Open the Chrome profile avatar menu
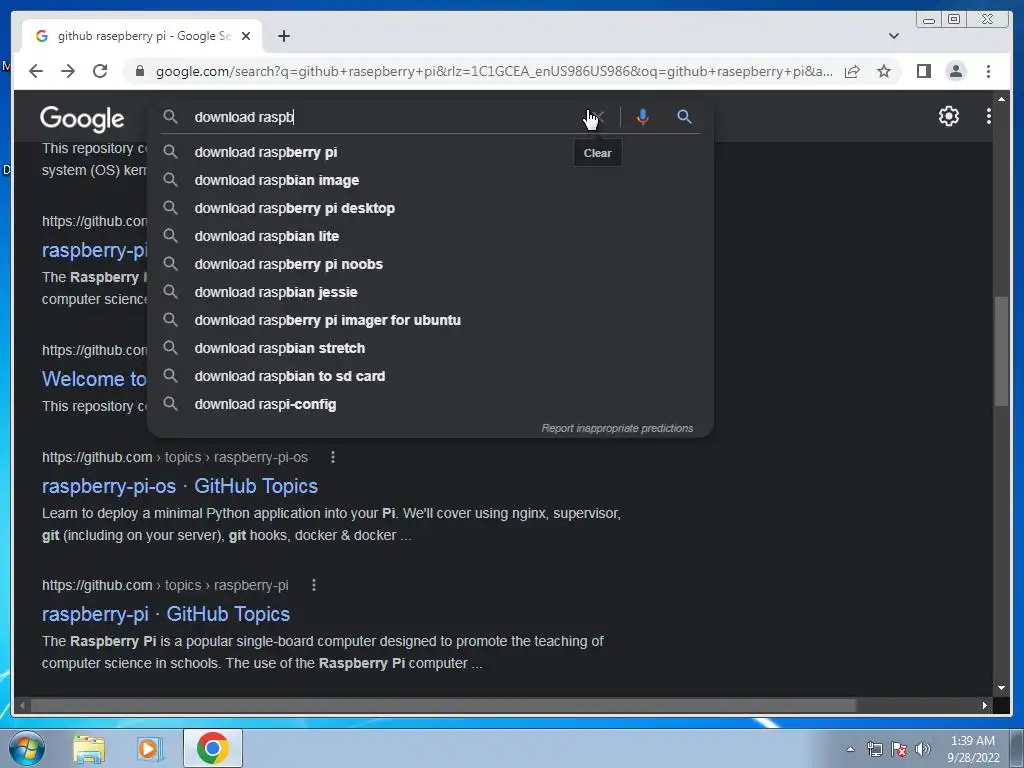The image size is (1024, 768). pos(955,71)
